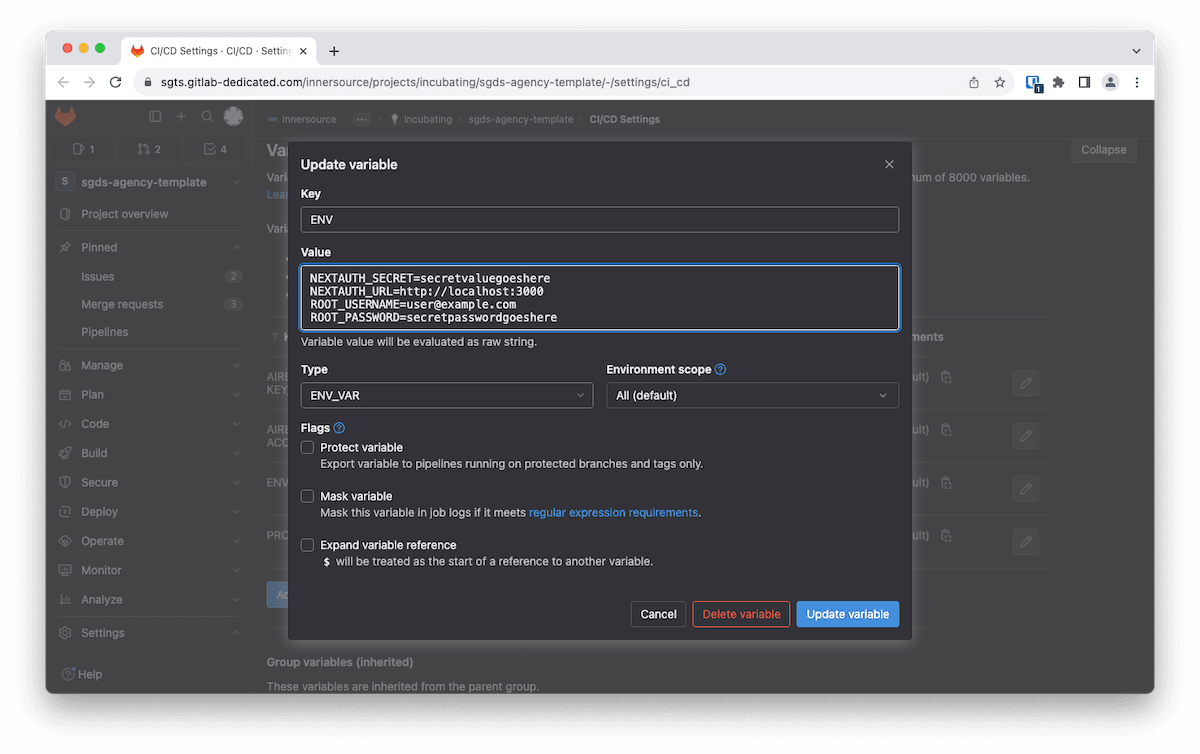Enable the Protect variable checkbox
Image resolution: width=1200 pixels, height=754 pixels.
click(x=308, y=447)
